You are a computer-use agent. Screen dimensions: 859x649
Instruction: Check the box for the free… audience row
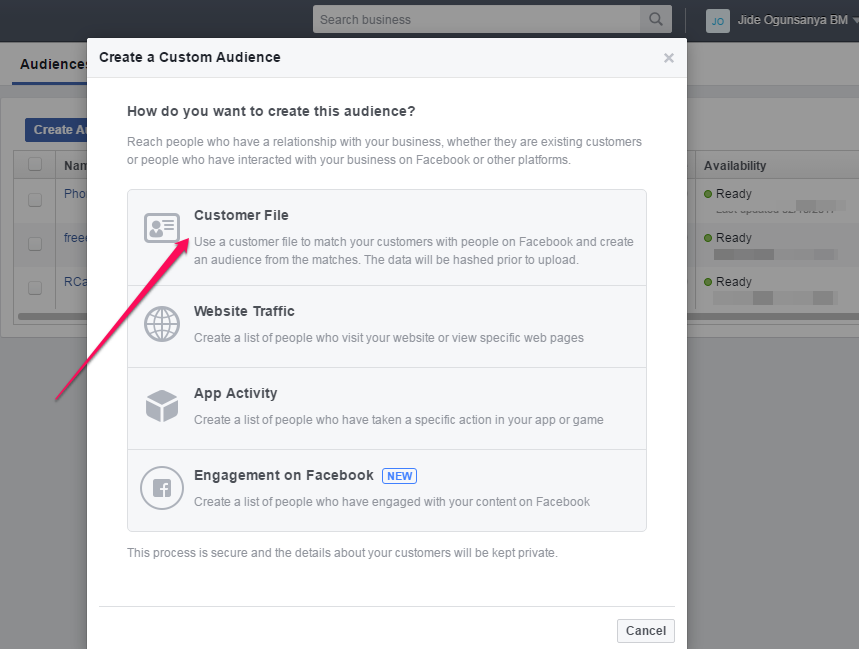35,243
